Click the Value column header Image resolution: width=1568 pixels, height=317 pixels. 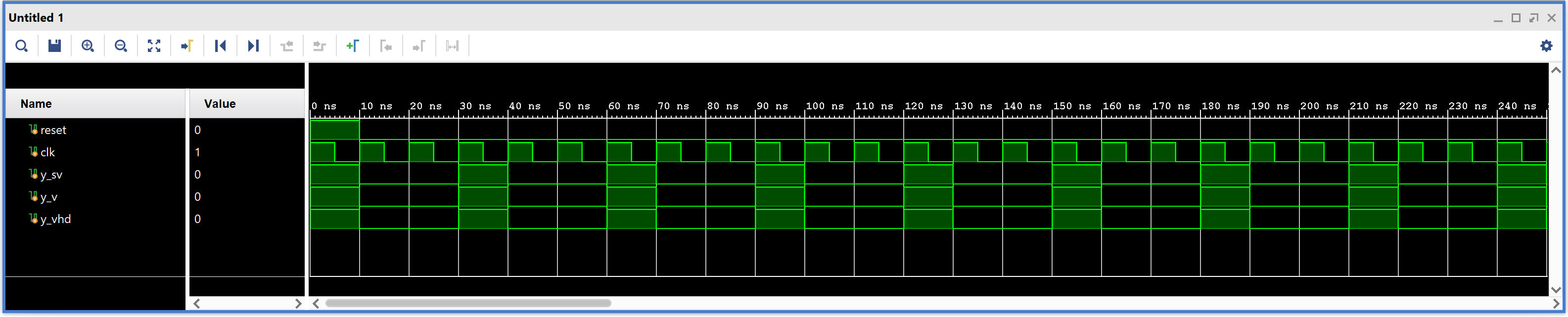[220, 104]
